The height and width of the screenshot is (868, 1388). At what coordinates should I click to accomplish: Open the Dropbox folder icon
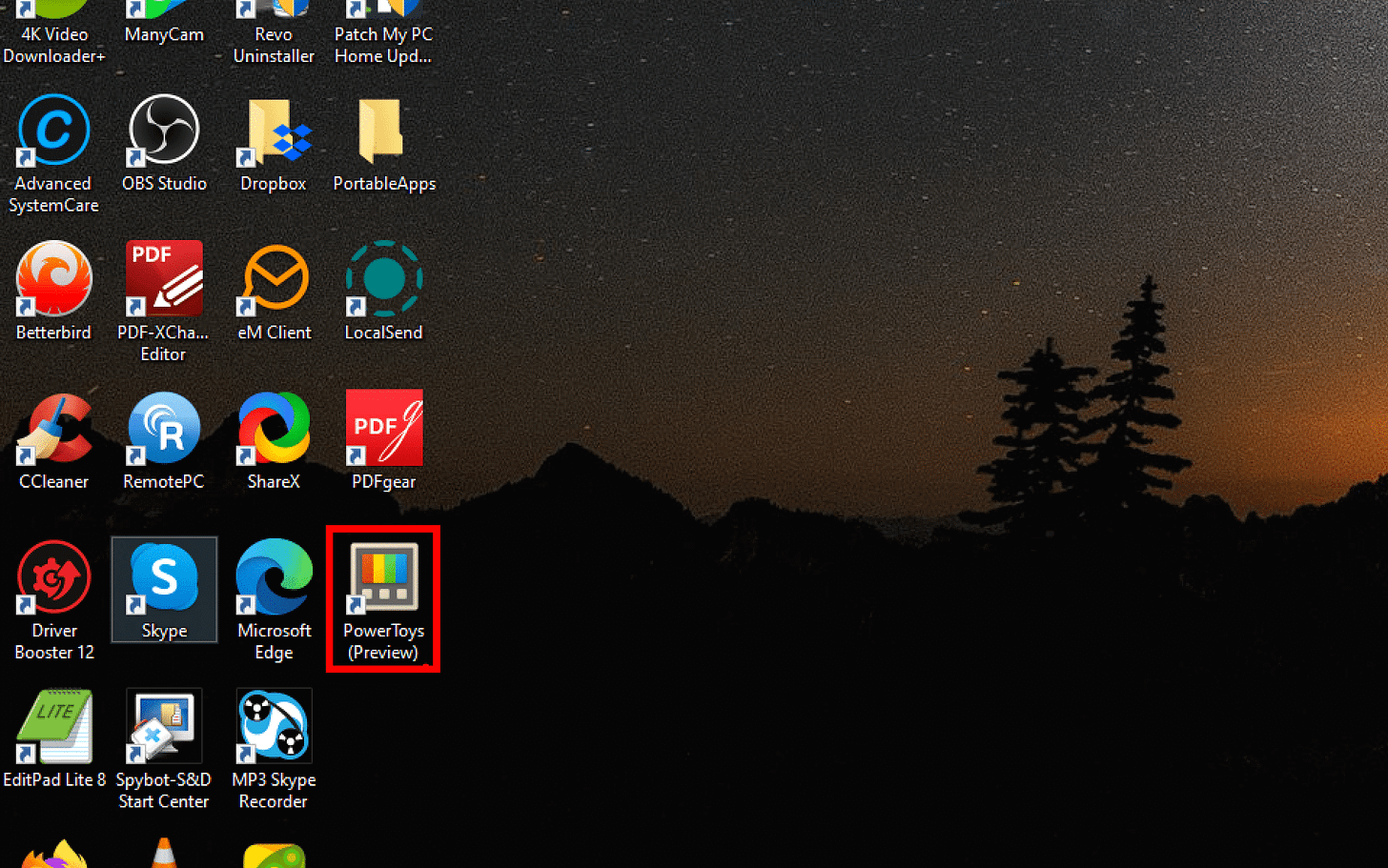tap(274, 143)
